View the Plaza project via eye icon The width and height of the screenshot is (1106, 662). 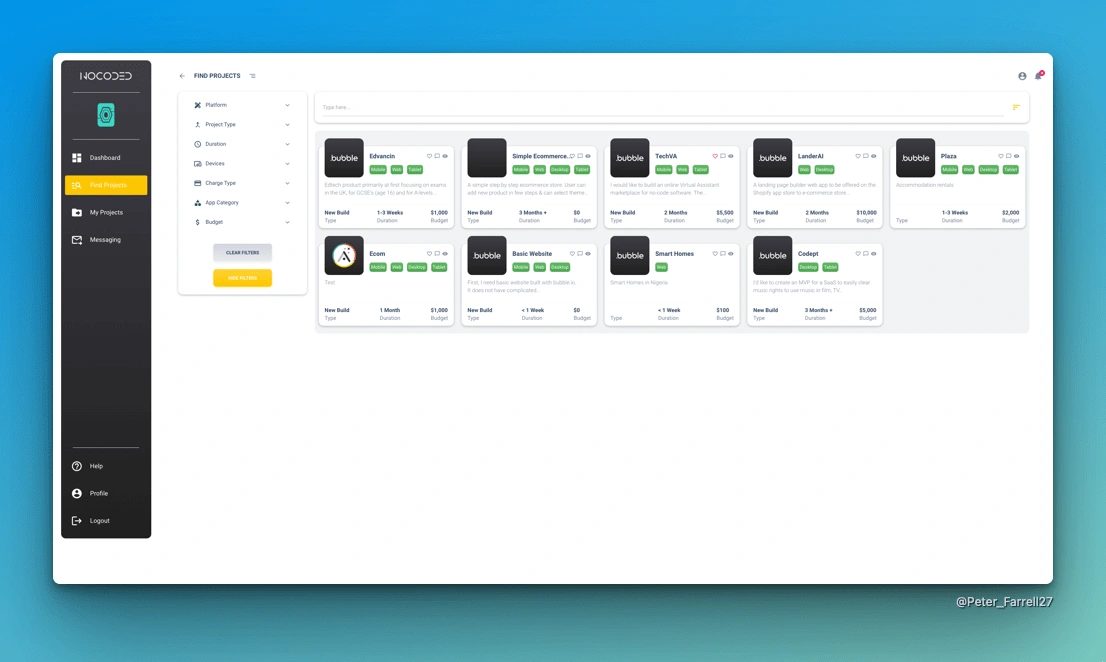click(1016, 156)
